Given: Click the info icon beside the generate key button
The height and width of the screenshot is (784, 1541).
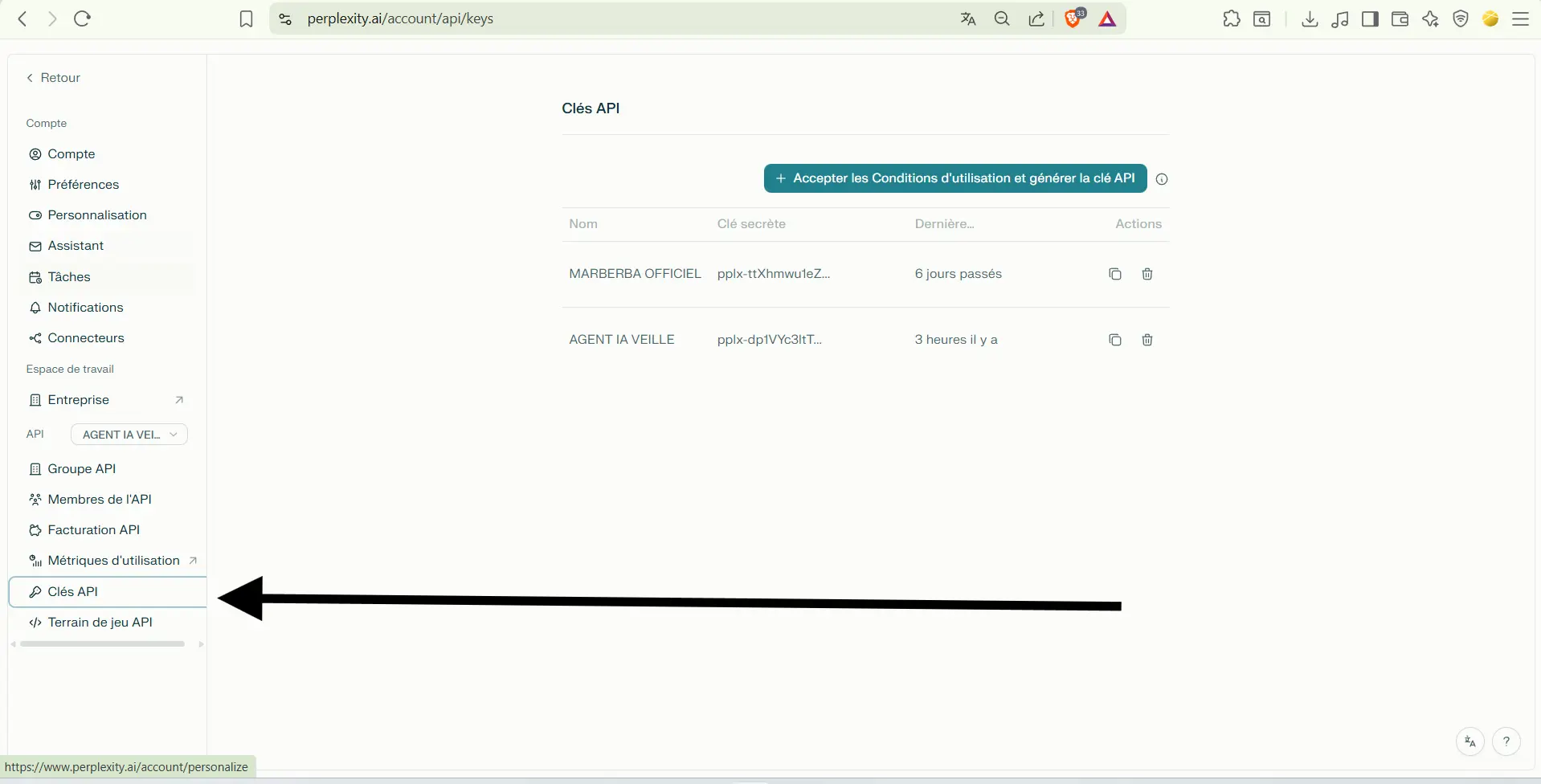Looking at the screenshot, I should [1162, 179].
